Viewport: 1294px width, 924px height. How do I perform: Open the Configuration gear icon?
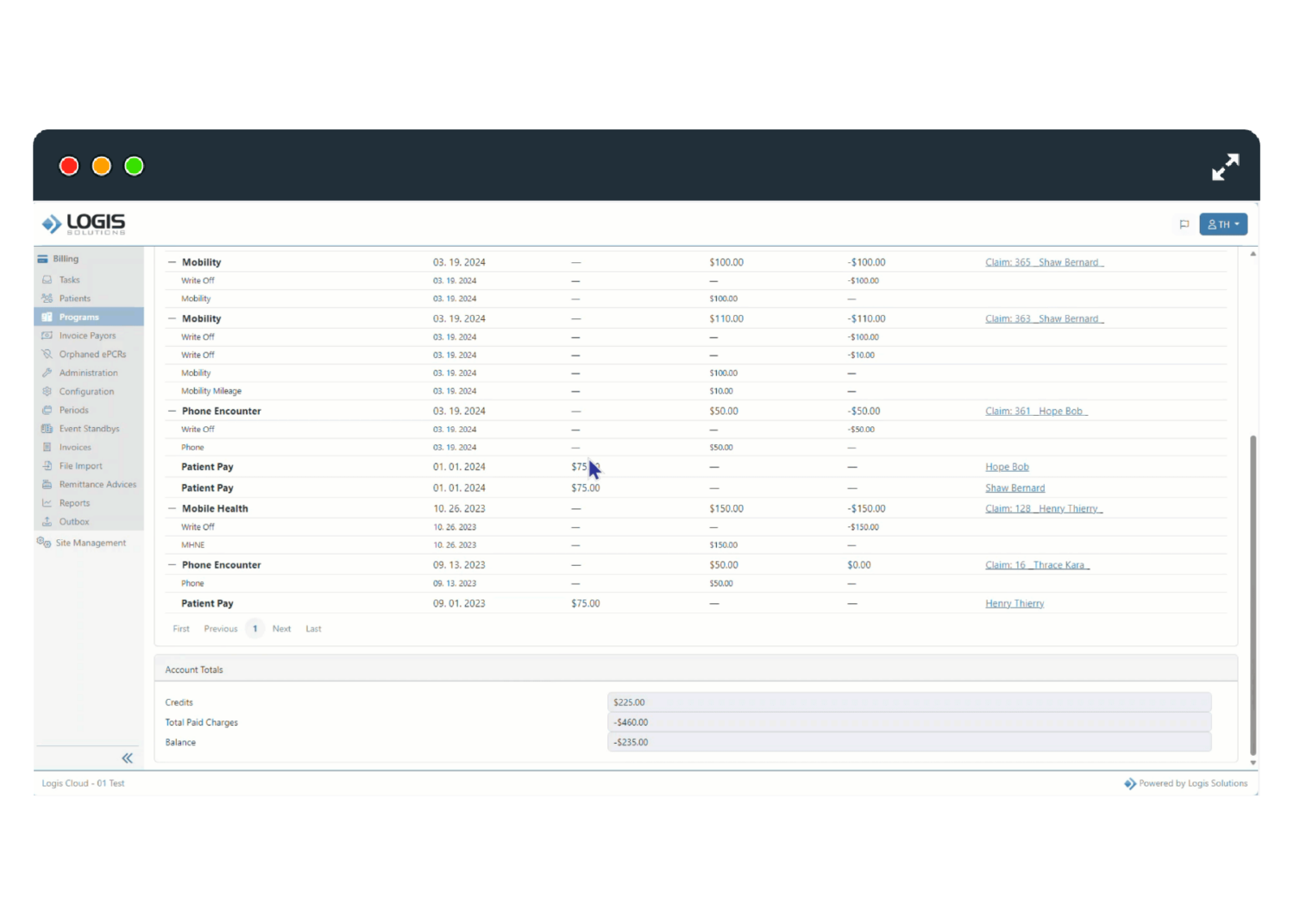click(48, 391)
